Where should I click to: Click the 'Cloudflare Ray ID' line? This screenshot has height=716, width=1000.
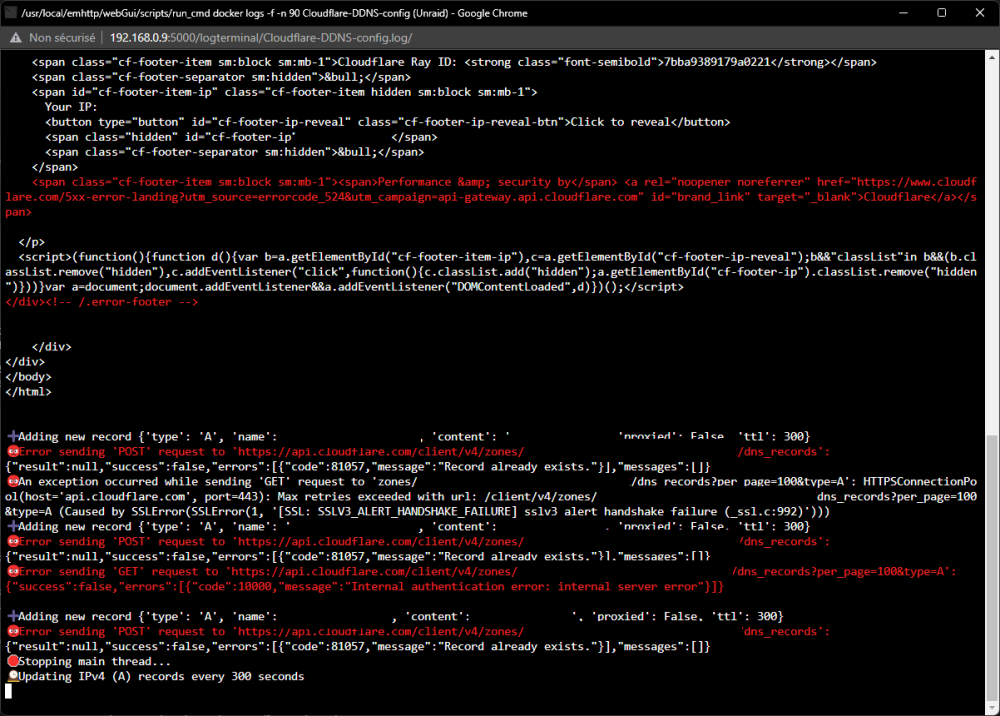coord(454,62)
